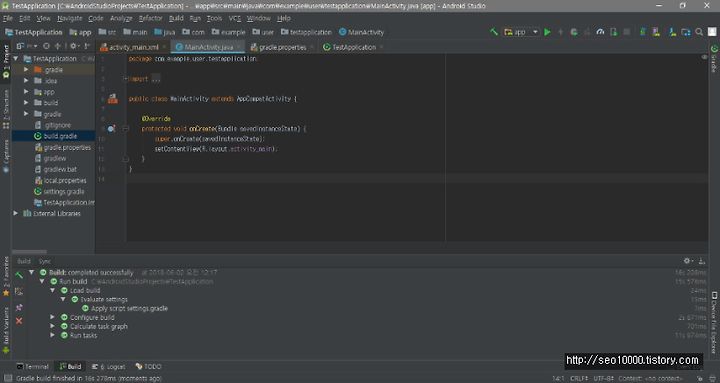This screenshot has height=383, width=720.
Task: Collapse Build: completed successfully node
Action: tap(32, 272)
